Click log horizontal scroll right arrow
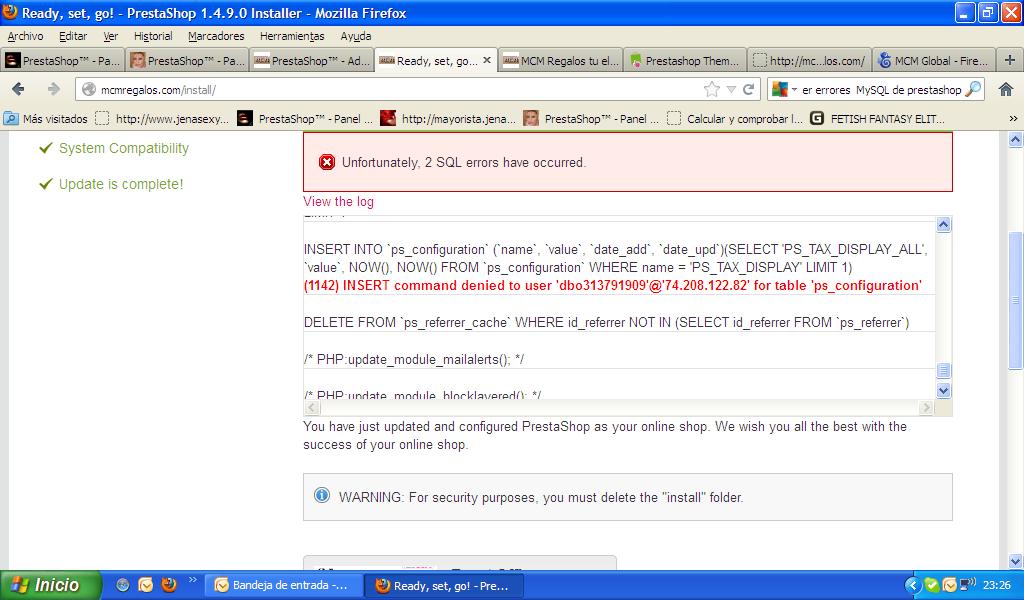 tap(925, 407)
